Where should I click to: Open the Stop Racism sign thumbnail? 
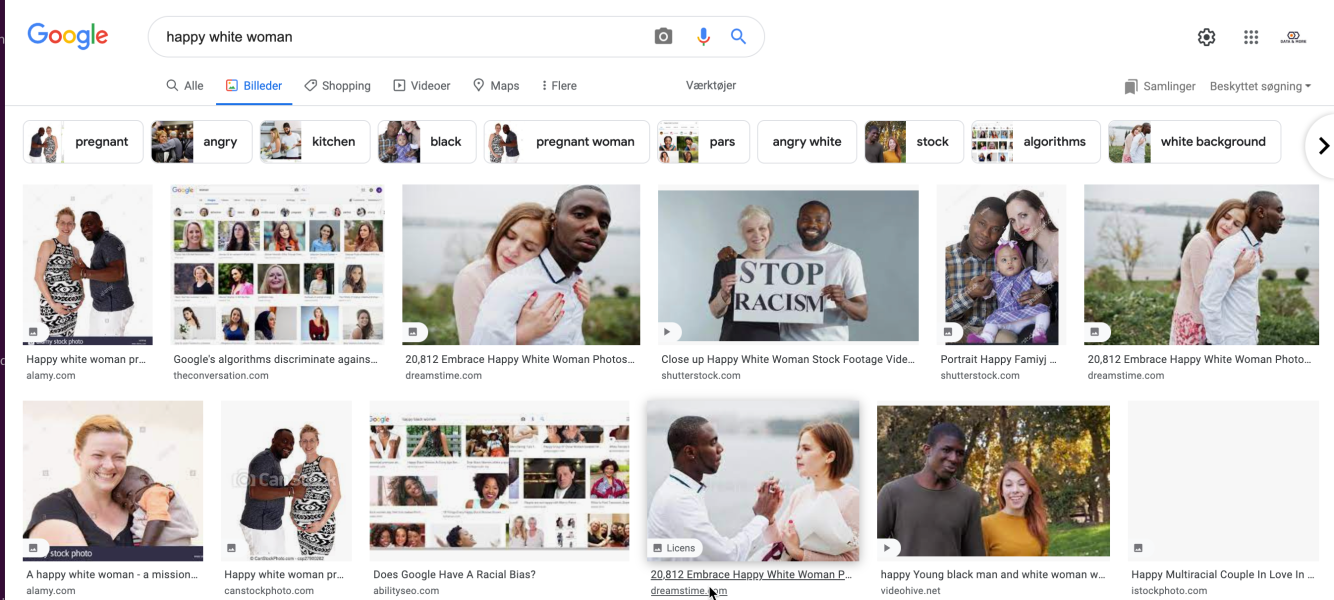tap(788, 266)
